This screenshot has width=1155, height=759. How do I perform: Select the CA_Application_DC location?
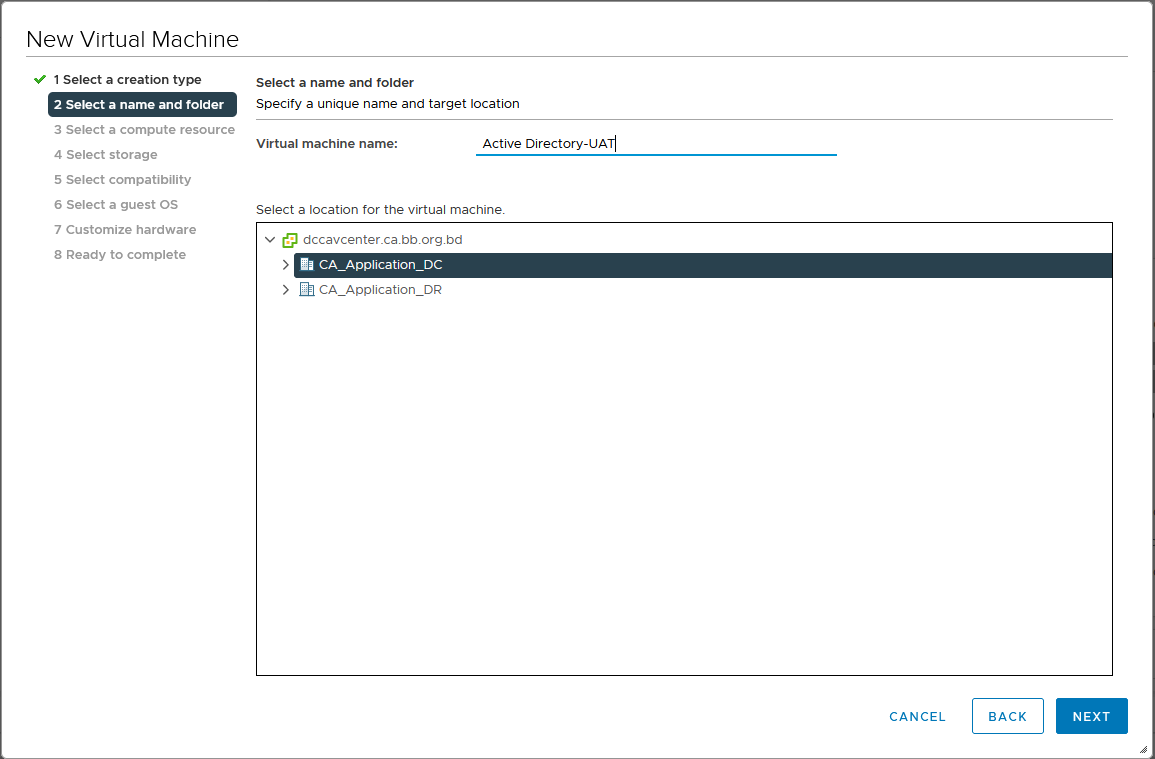(703, 265)
